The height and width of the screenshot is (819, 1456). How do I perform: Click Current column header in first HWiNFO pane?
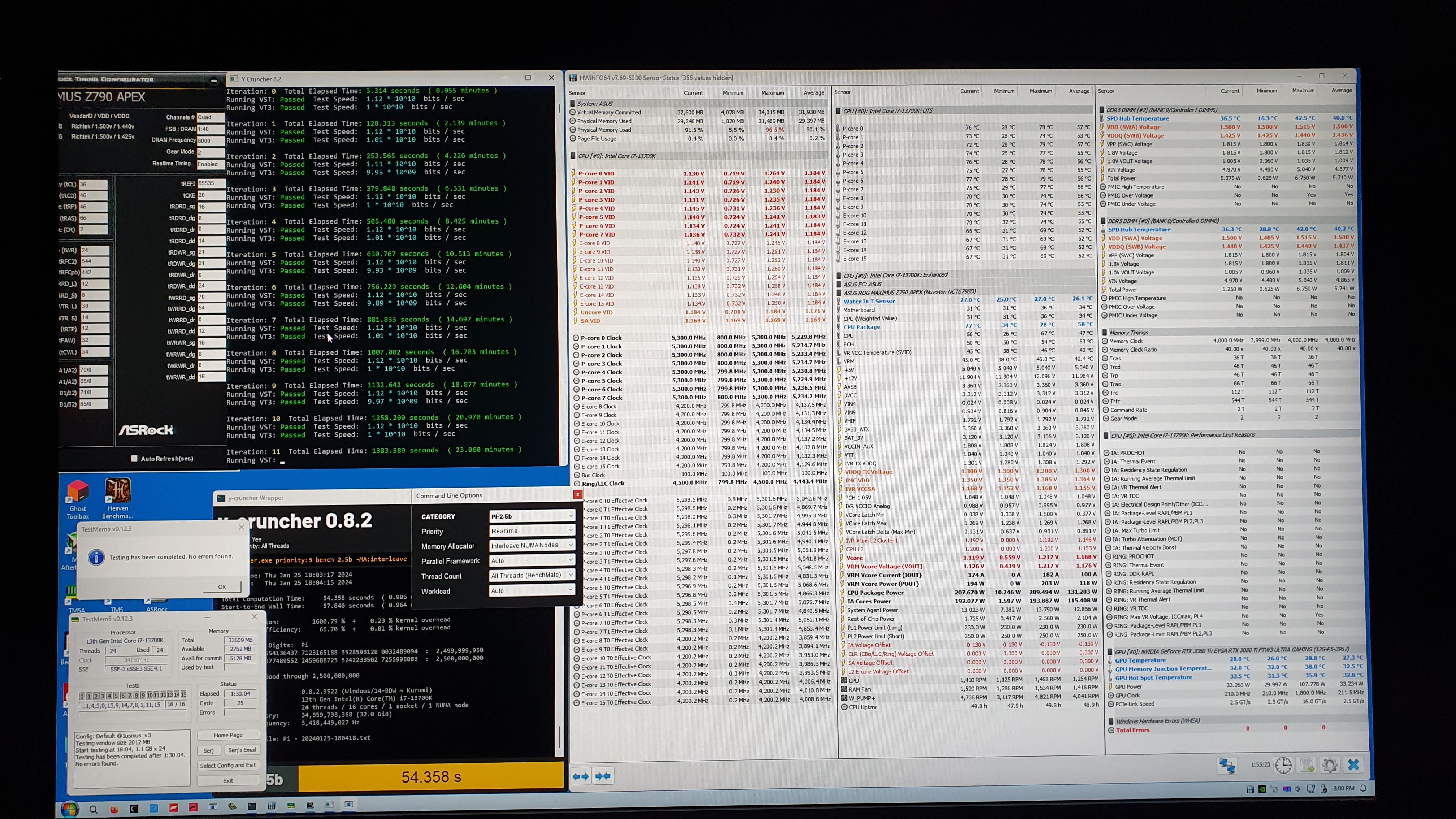pos(693,93)
